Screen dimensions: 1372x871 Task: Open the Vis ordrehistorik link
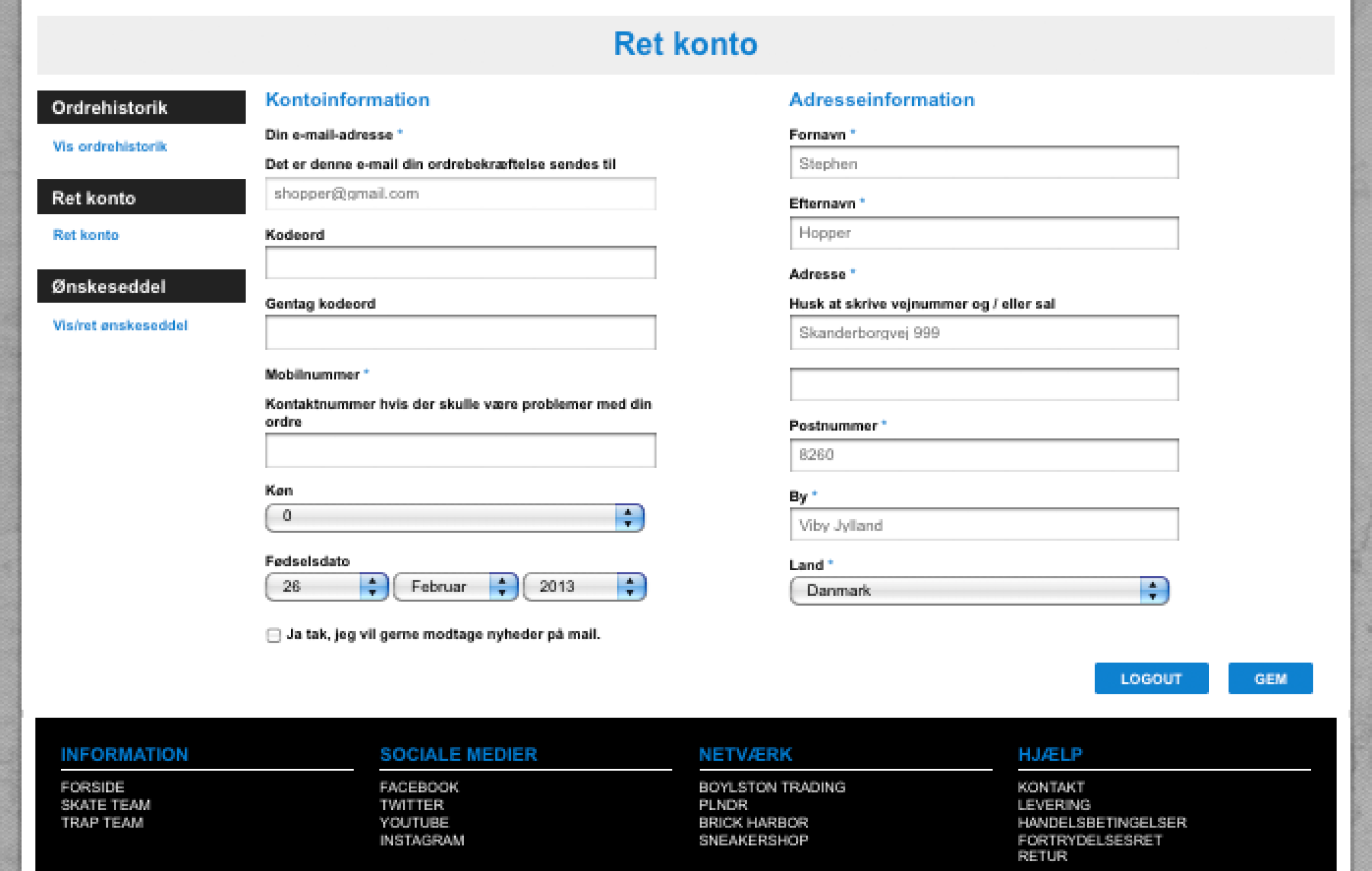tap(110, 146)
